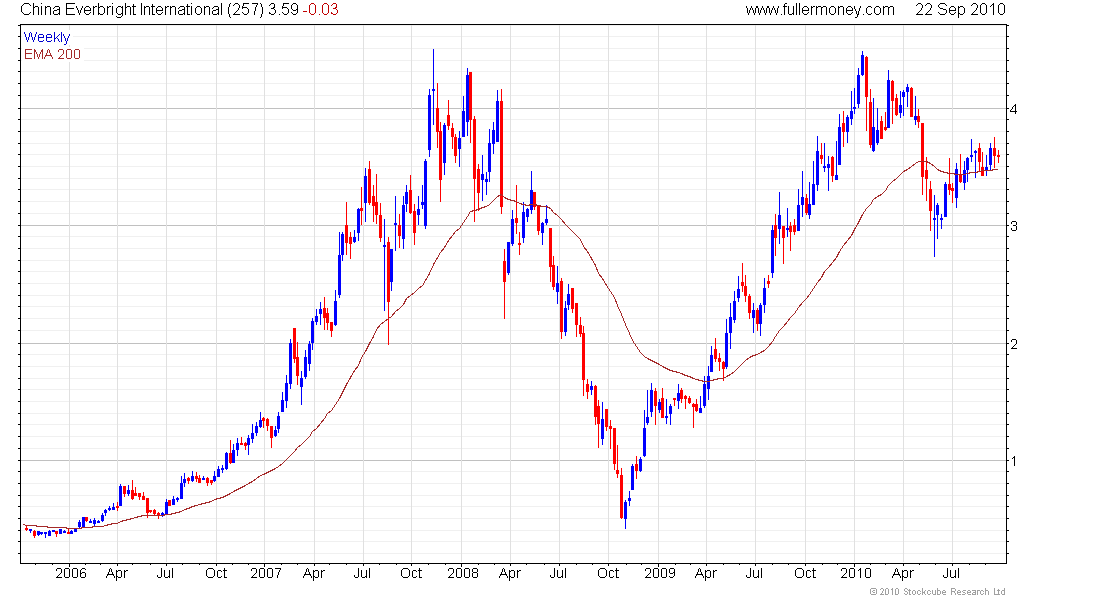
Task: Click the 'Oct' label before 2007
Action: (x=216, y=573)
